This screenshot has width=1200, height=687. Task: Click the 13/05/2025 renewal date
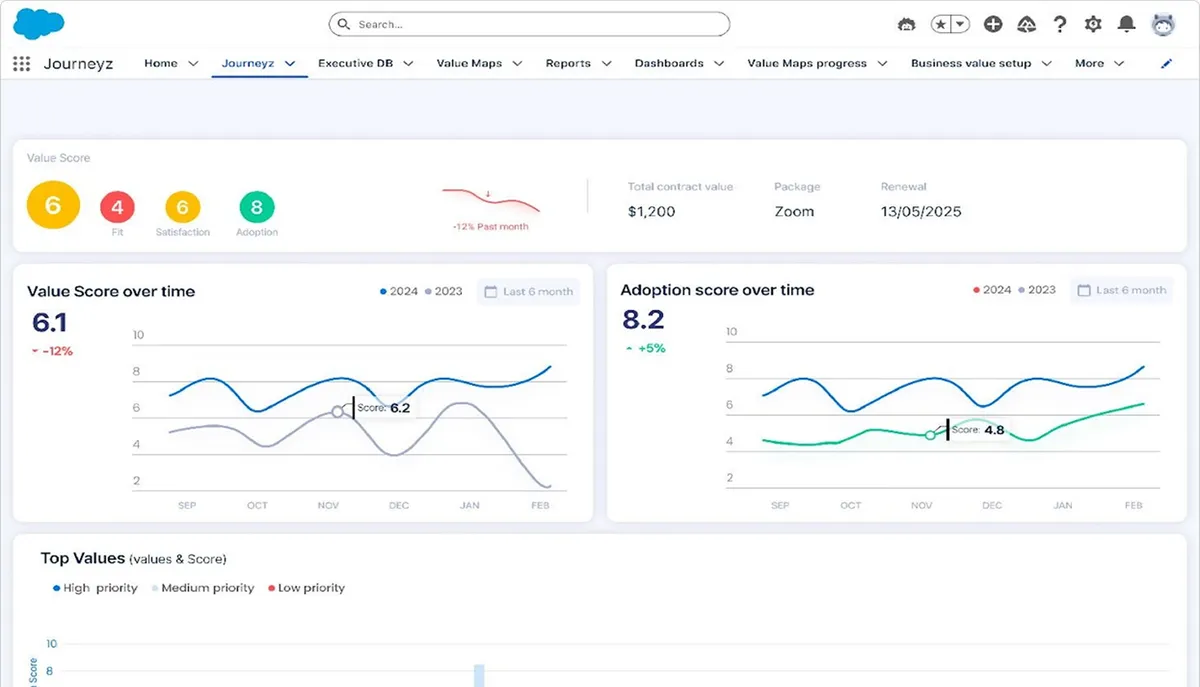[x=921, y=211]
